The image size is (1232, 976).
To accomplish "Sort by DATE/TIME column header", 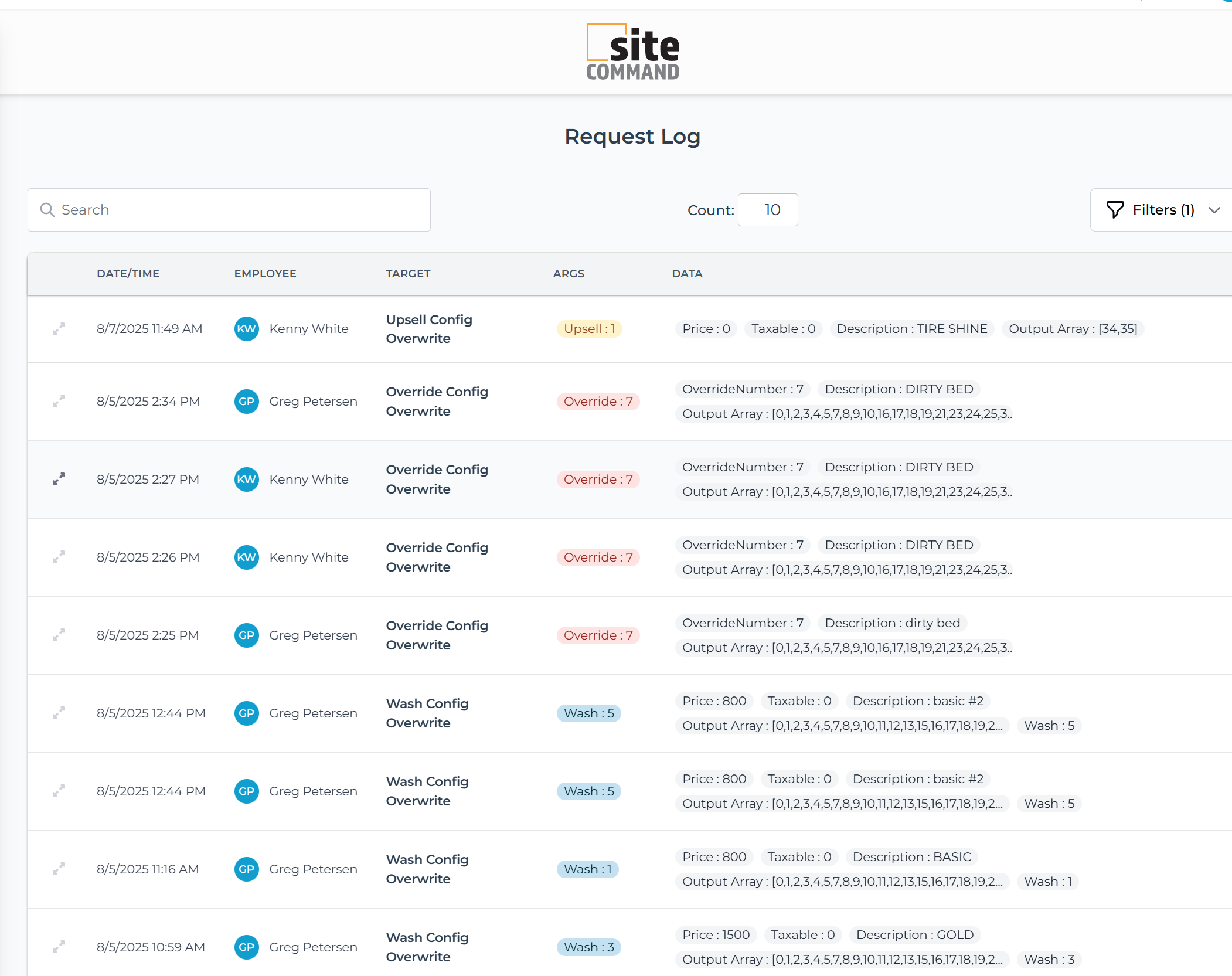I will tap(128, 274).
